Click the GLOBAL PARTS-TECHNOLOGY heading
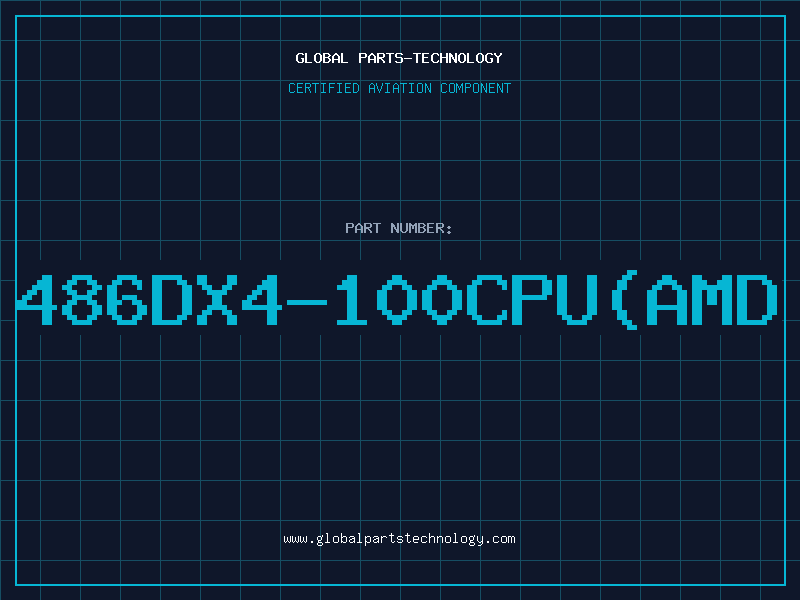The width and height of the screenshot is (800, 600). [x=399, y=58]
